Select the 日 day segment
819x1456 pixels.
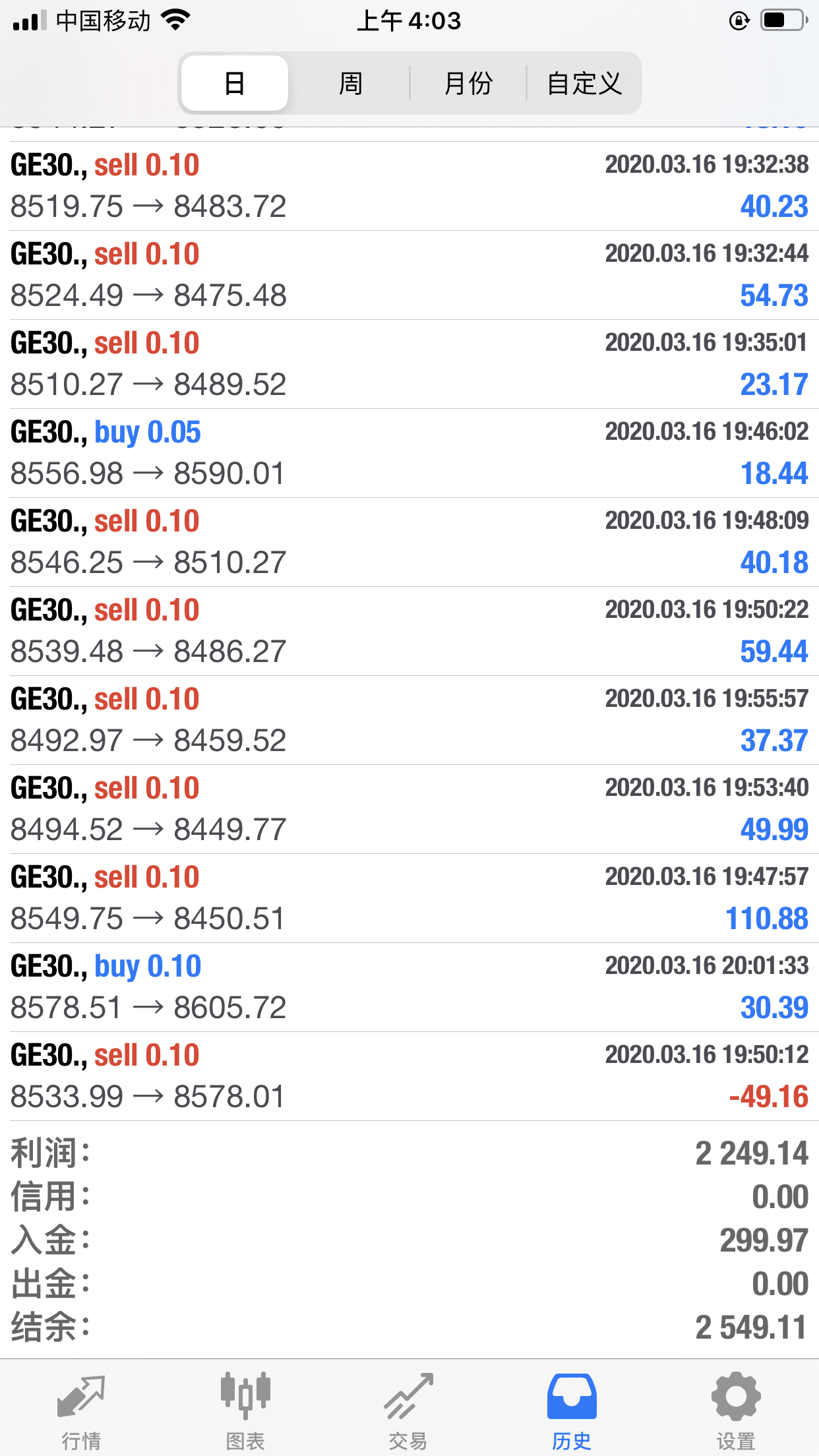click(235, 84)
